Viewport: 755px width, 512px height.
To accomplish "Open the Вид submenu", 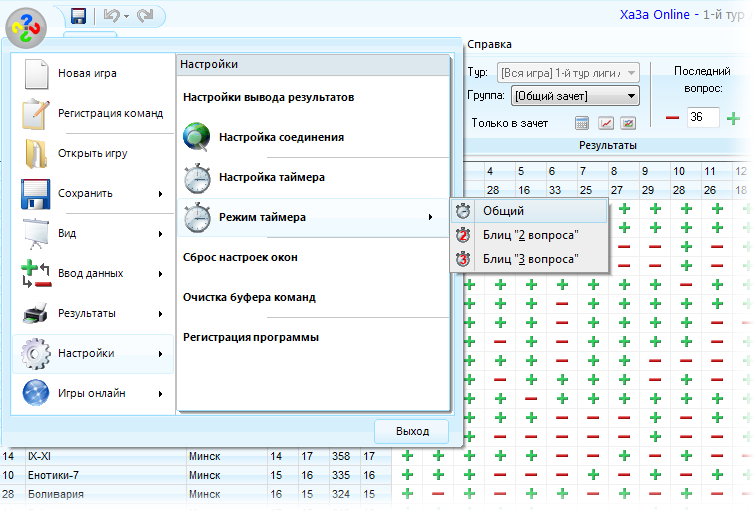I will [93, 233].
